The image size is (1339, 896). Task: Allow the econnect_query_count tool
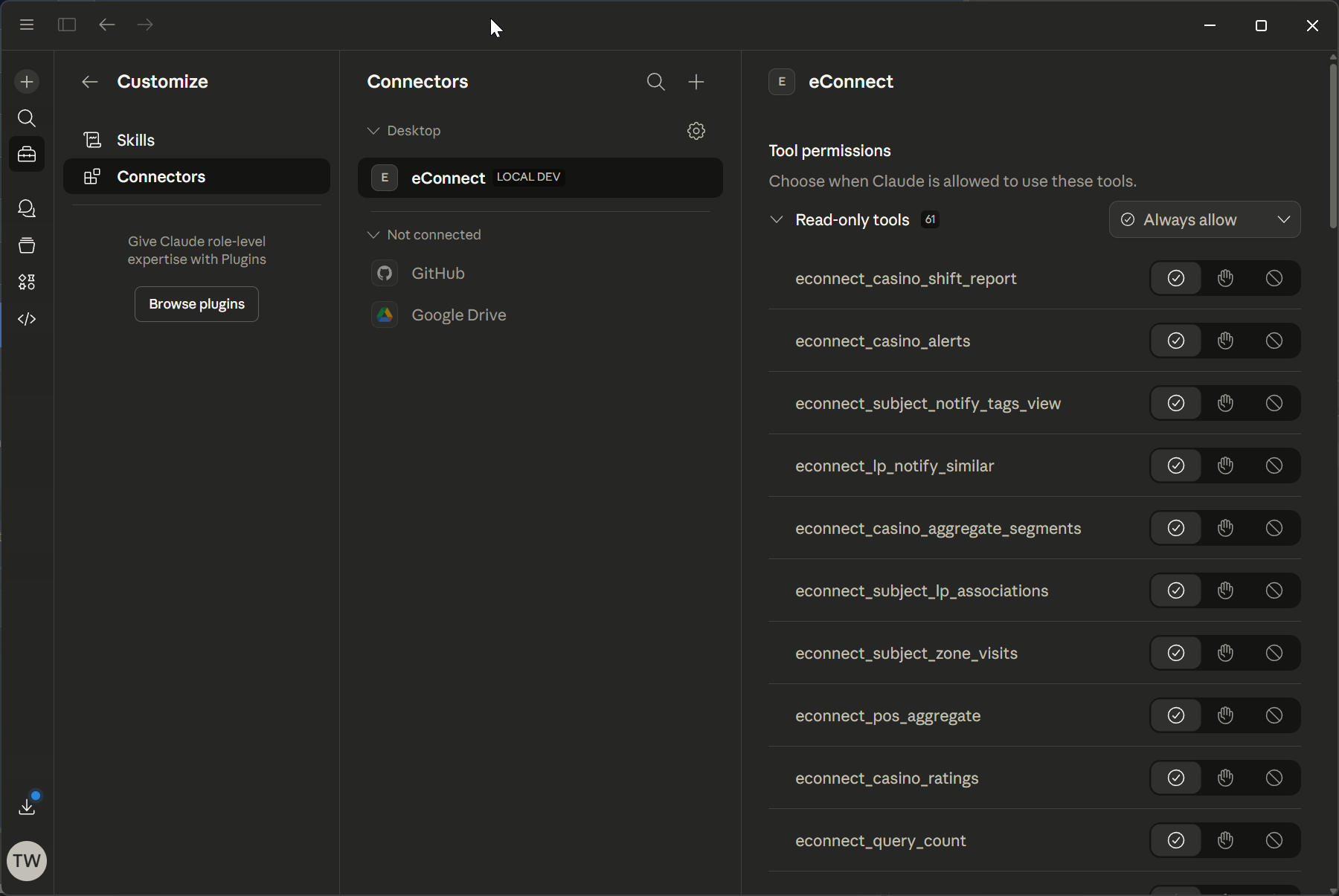pos(1176,841)
